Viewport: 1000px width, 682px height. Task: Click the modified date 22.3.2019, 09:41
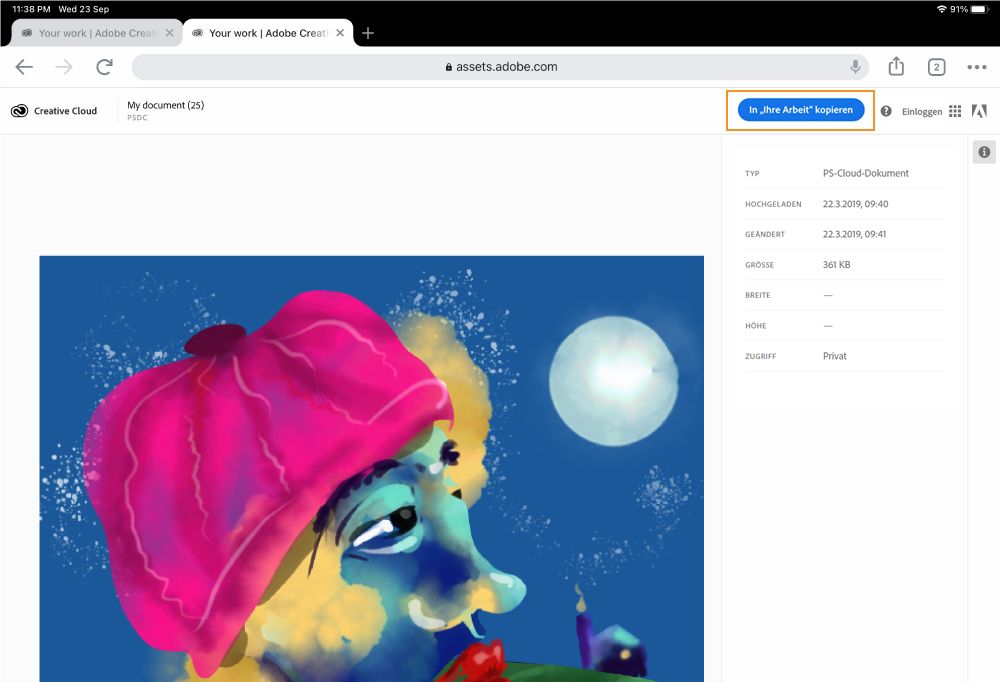click(x=854, y=234)
